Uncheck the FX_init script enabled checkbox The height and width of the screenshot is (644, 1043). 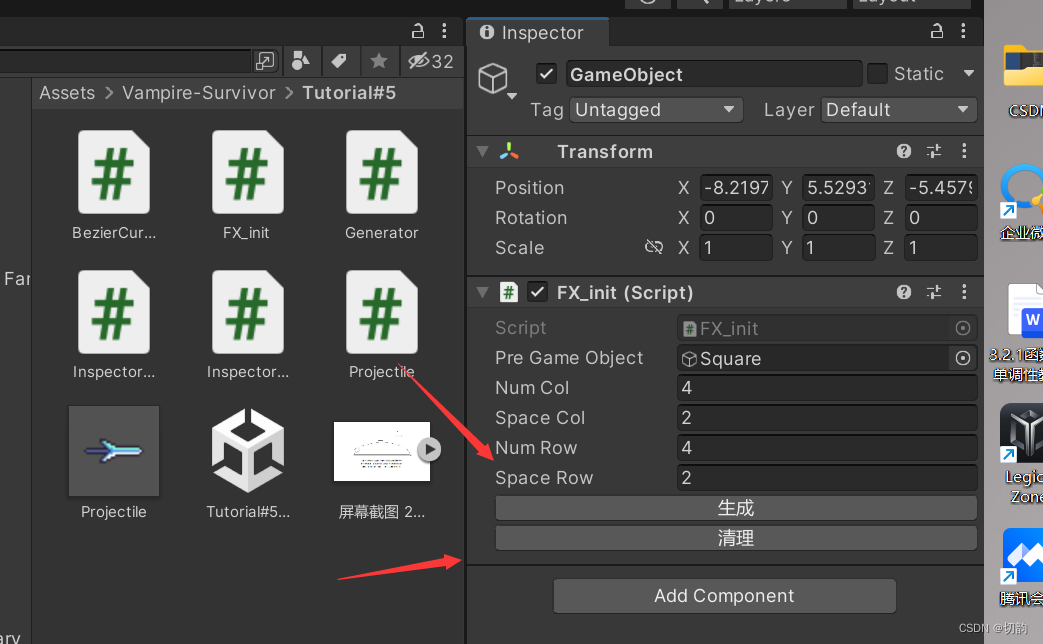[537, 292]
